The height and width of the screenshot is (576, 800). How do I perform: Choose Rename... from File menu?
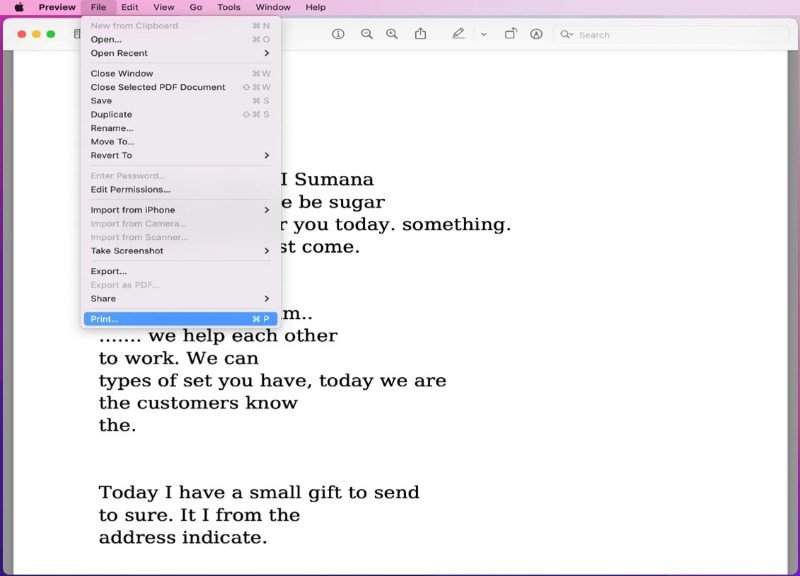click(x=180, y=128)
